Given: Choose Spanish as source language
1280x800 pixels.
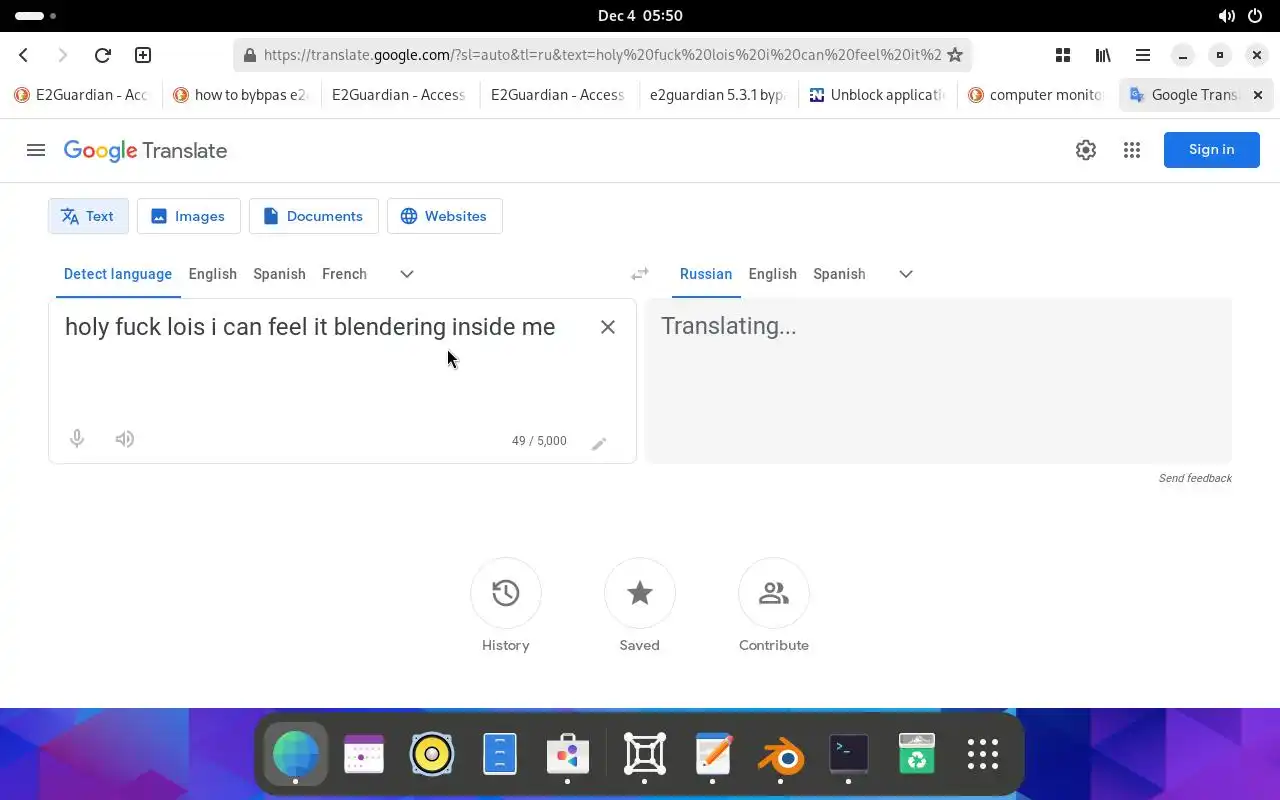Looking at the screenshot, I should pos(279,274).
